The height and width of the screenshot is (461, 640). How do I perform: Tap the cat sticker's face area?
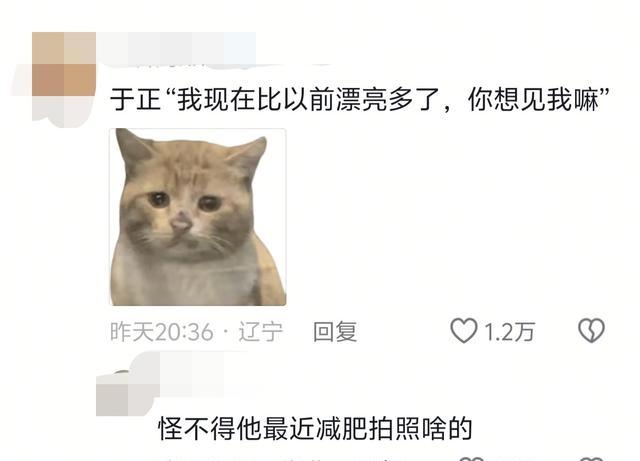click(186, 204)
